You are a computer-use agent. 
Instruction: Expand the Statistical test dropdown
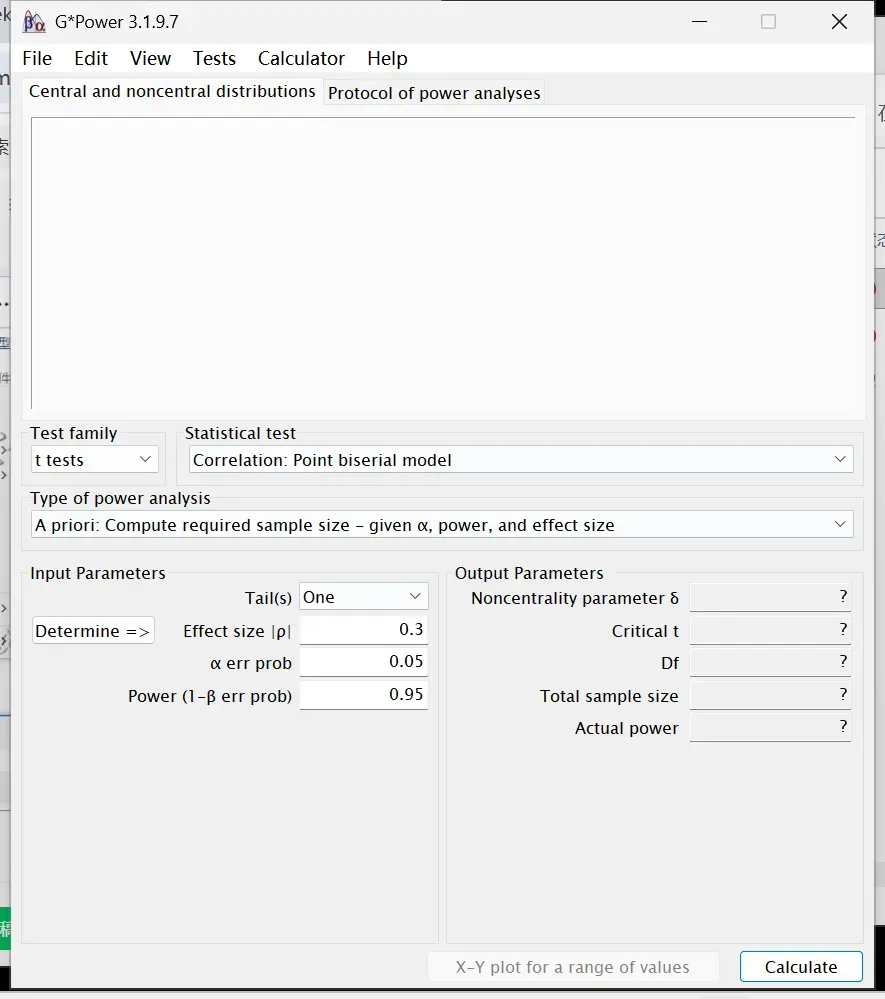[521, 459]
